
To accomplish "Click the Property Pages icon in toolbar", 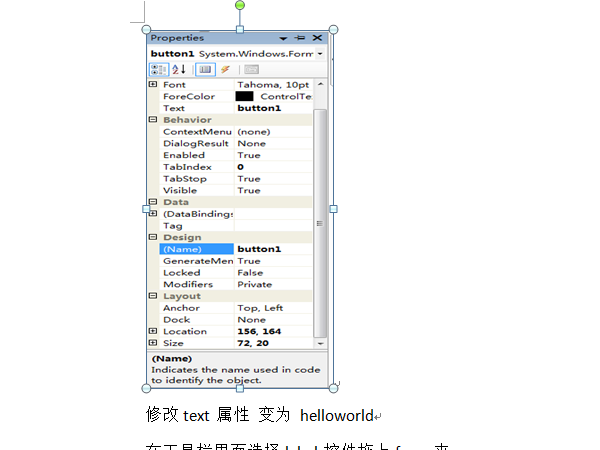I will point(251,69).
